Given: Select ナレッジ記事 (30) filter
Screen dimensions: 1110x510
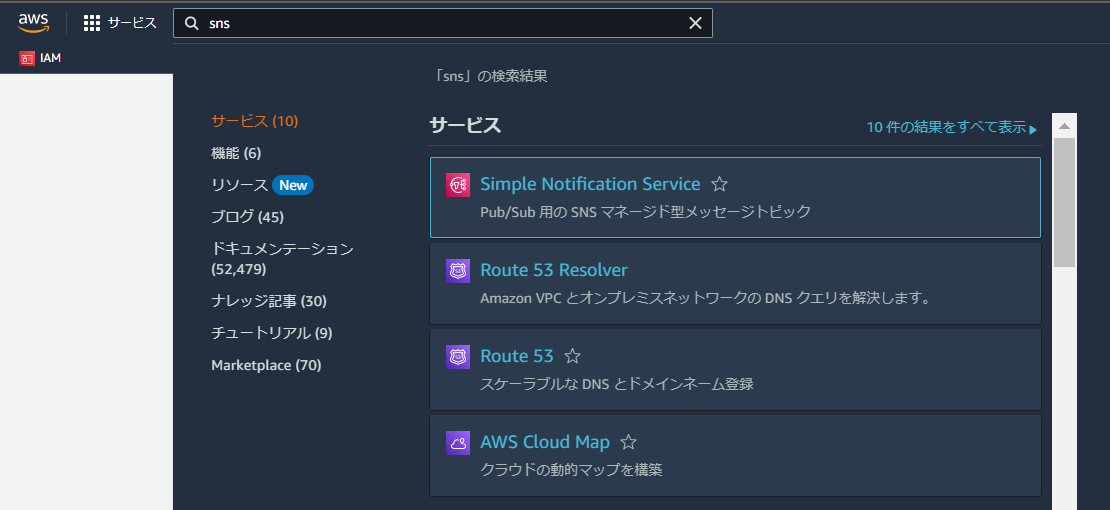Looking at the screenshot, I should [x=269, y=302].
